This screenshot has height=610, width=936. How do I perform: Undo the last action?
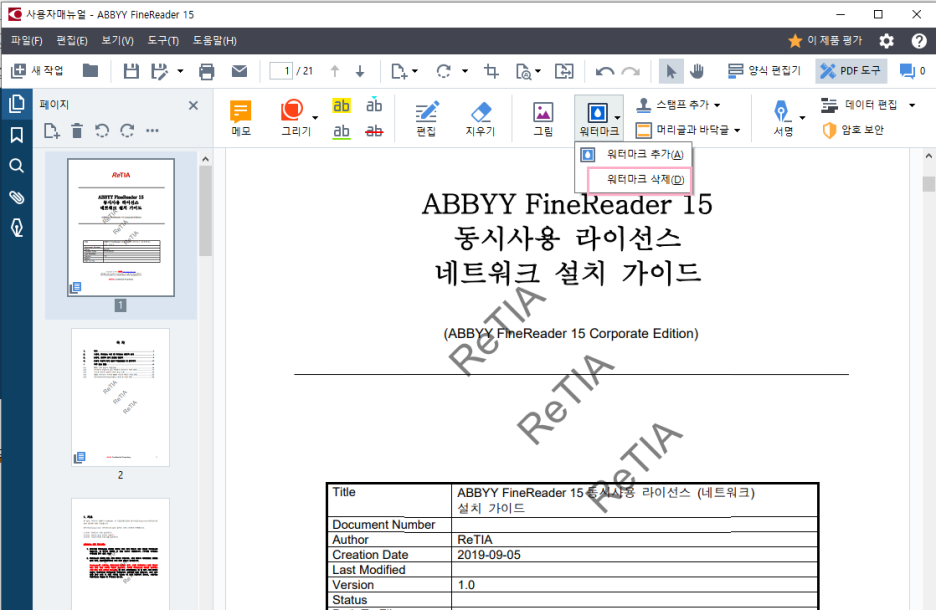pos(605,71)
